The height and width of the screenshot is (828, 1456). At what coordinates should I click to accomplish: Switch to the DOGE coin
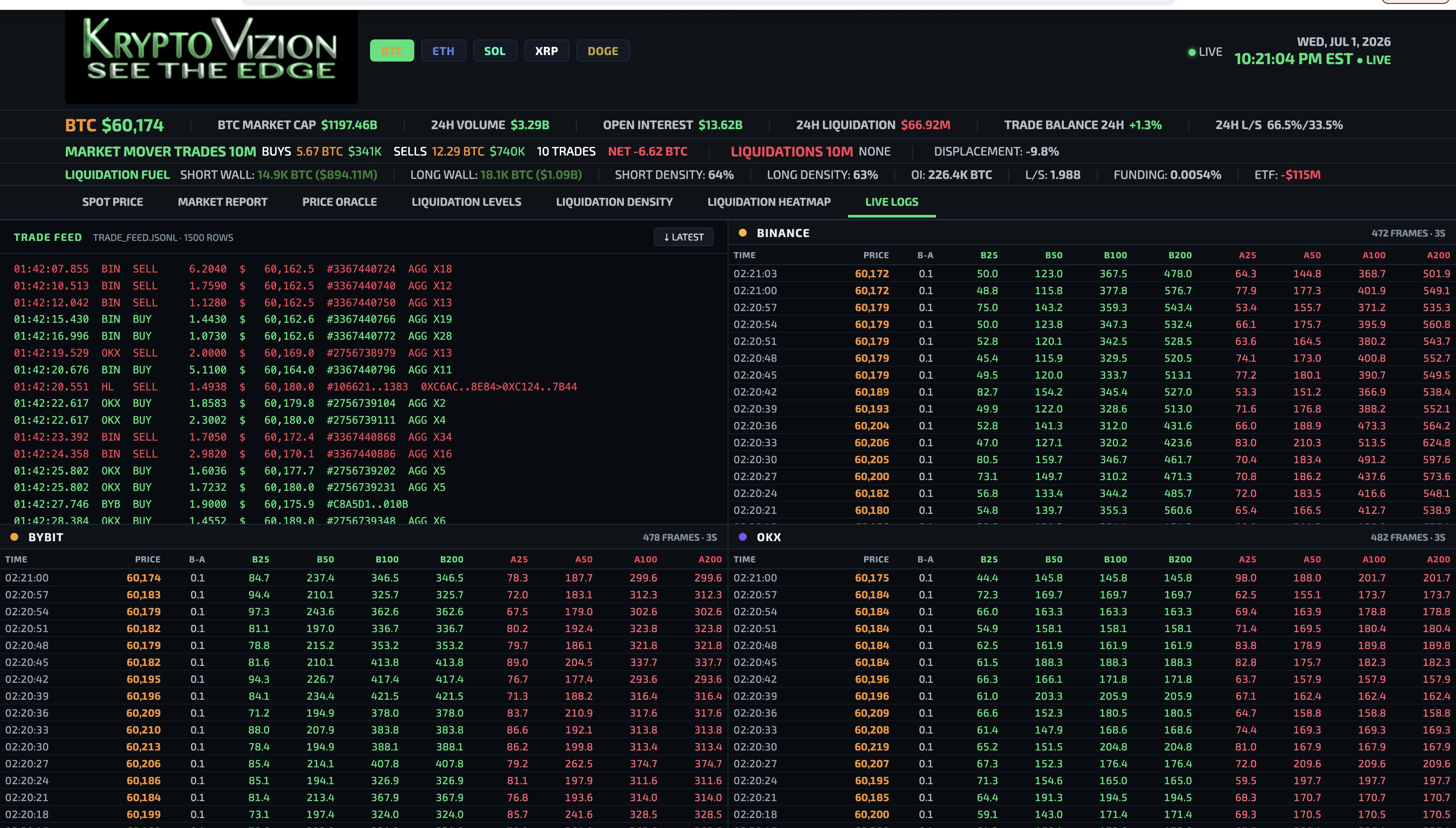[x=603, y=51]
